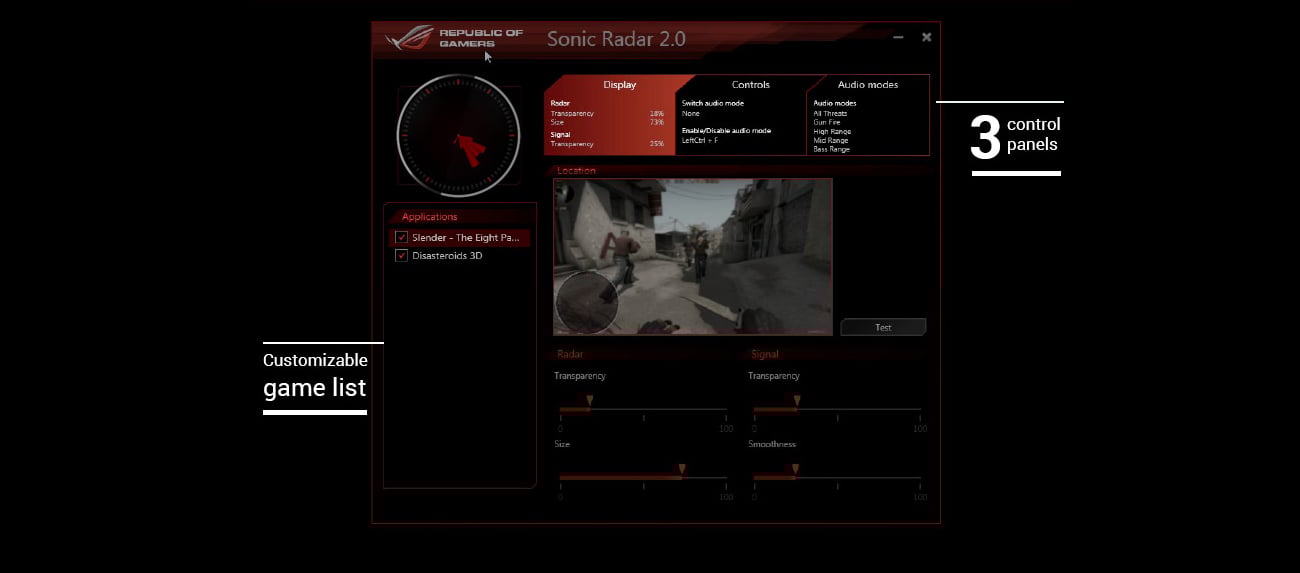Click the Gun Fire audio mode text
The height and width of the screenshot is (573, 1300).
click(x=827, y=122)
